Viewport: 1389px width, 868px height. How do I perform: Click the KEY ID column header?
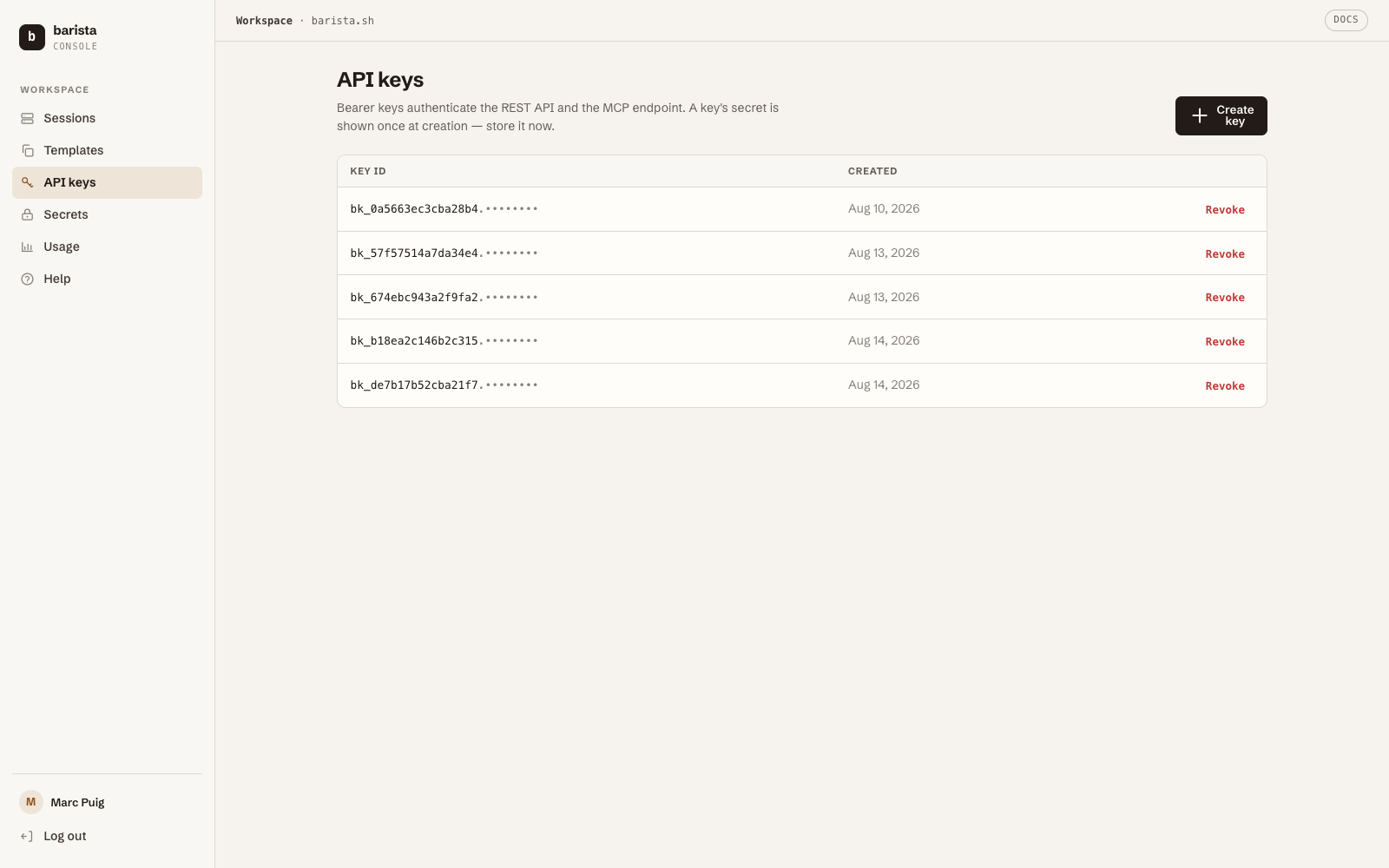[x=368, y=171]
